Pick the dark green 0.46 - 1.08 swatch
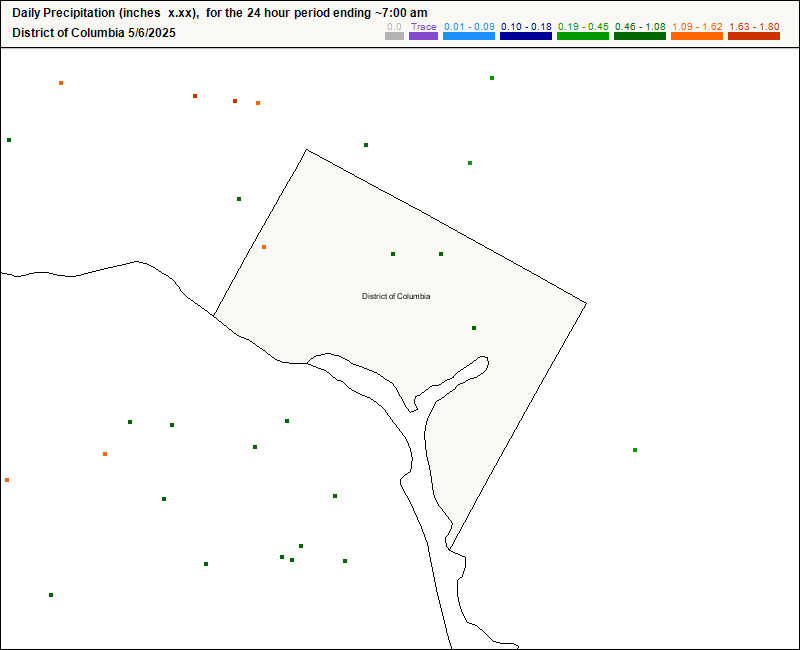The width and height of the screenshot is (800, 650). pyautogui.click(x=640, y=36)
